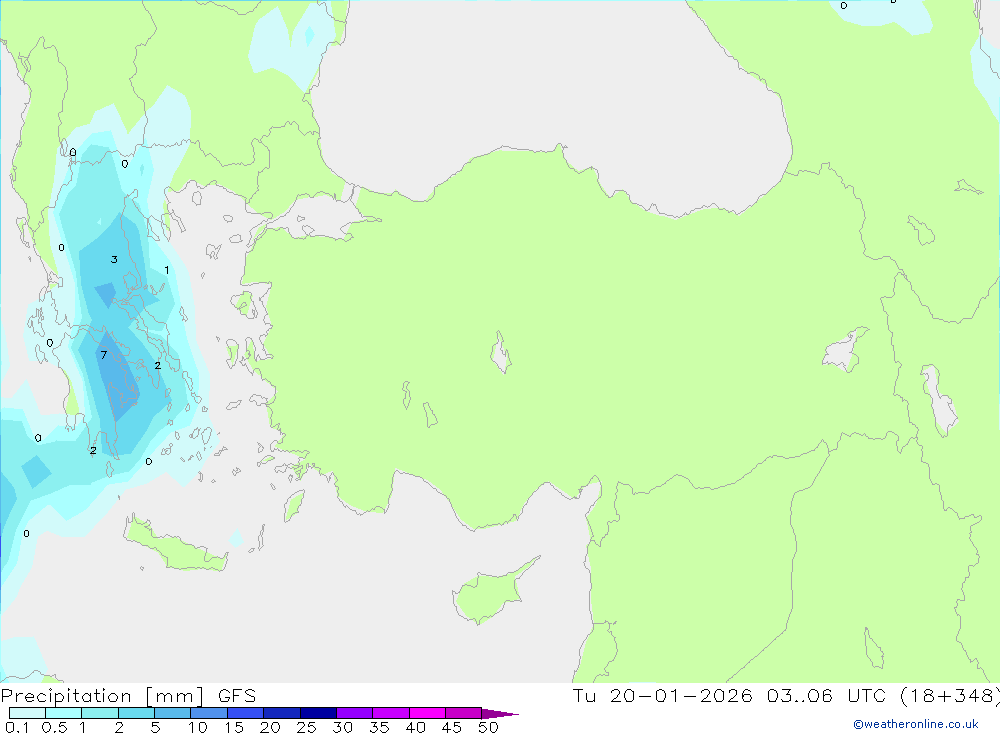
Task: Select the 15–20 mm legend color swatch
Action: [x=246, y=713]
